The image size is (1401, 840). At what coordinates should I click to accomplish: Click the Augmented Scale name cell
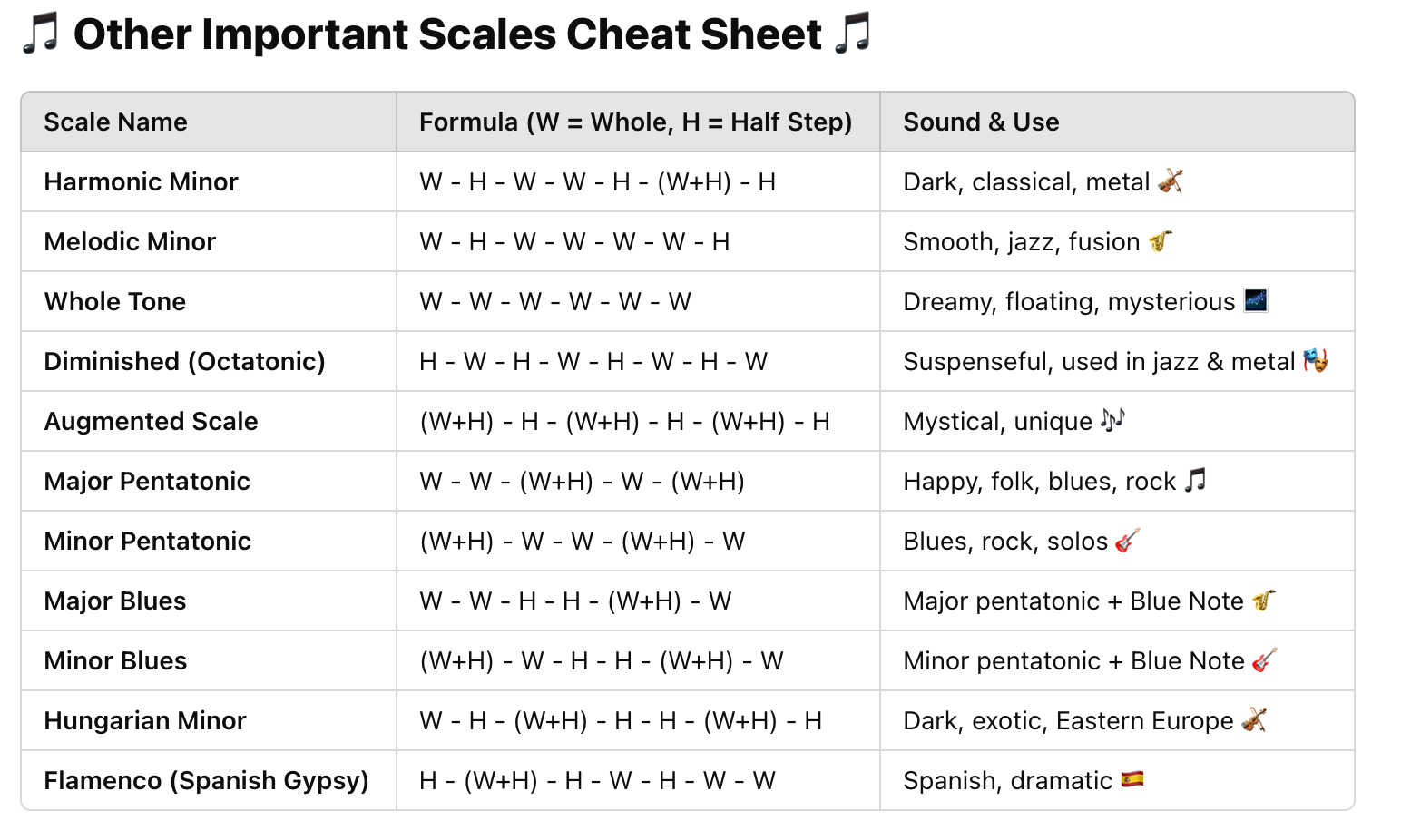click(x=209, y=421)
